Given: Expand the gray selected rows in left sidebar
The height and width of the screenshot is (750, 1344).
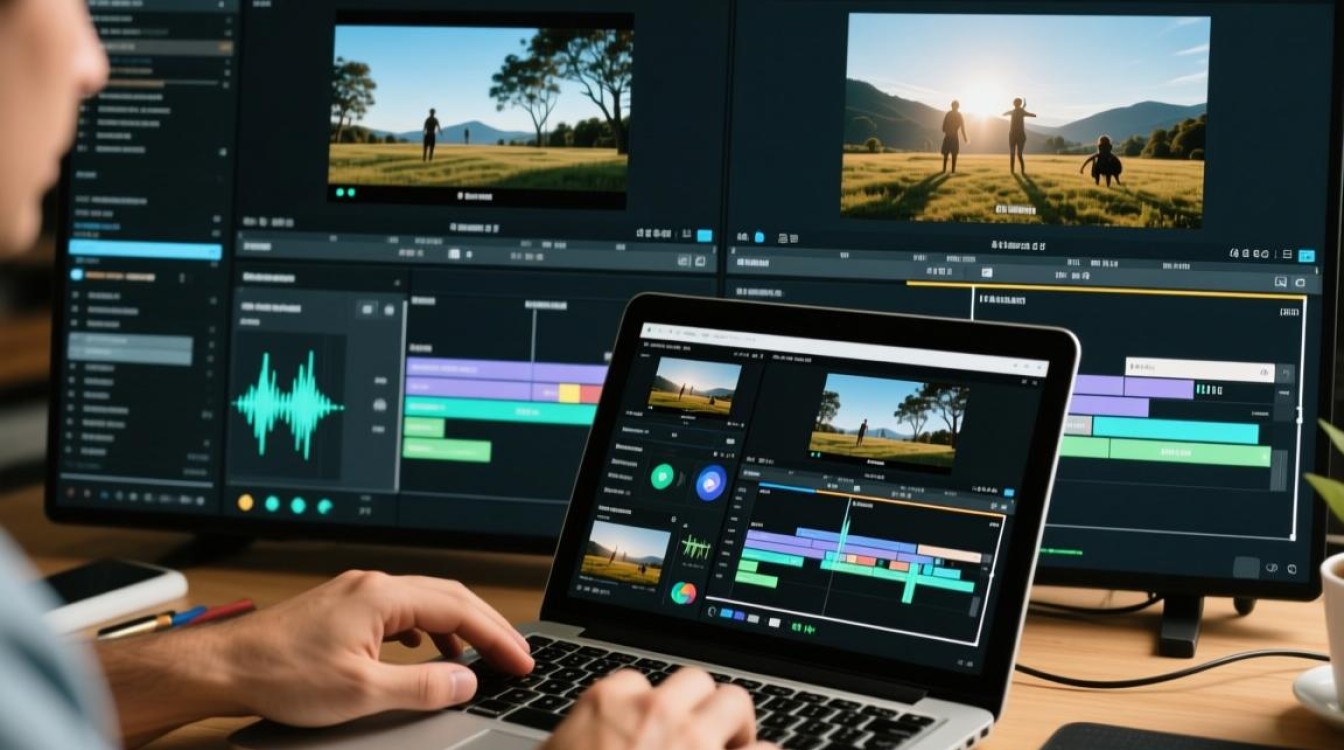Looking at the screenshot, I should 130,348.
